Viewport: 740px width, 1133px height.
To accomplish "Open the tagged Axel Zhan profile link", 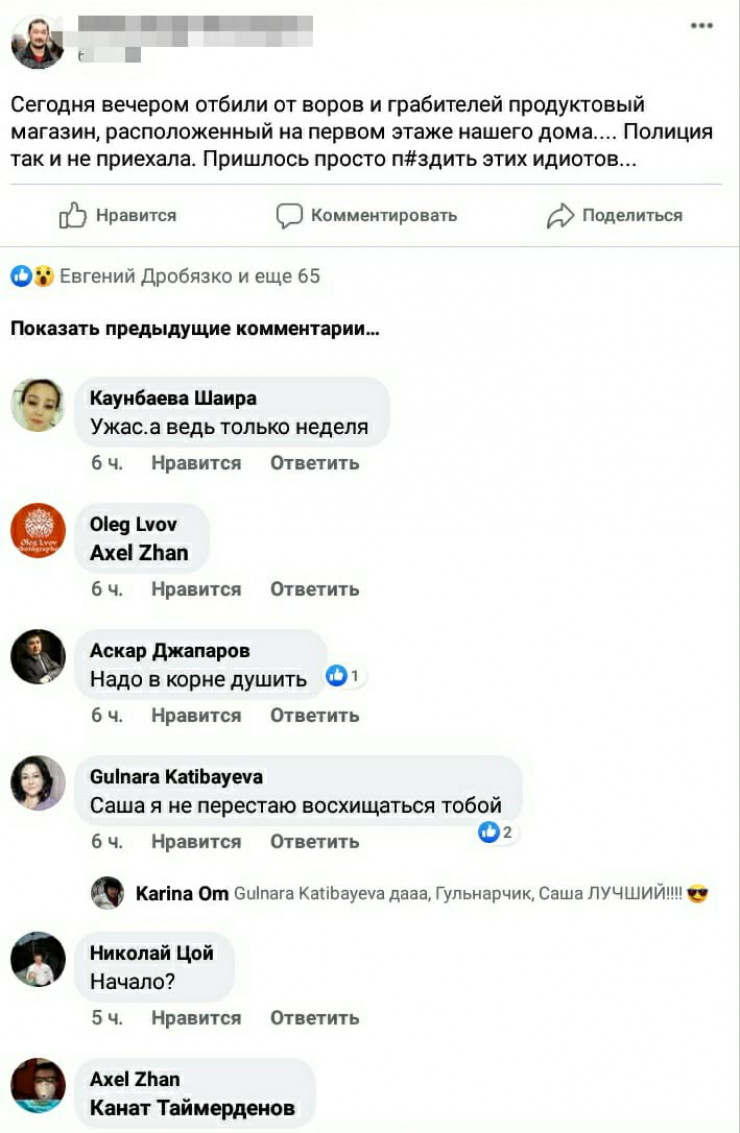I will (139, 553).
